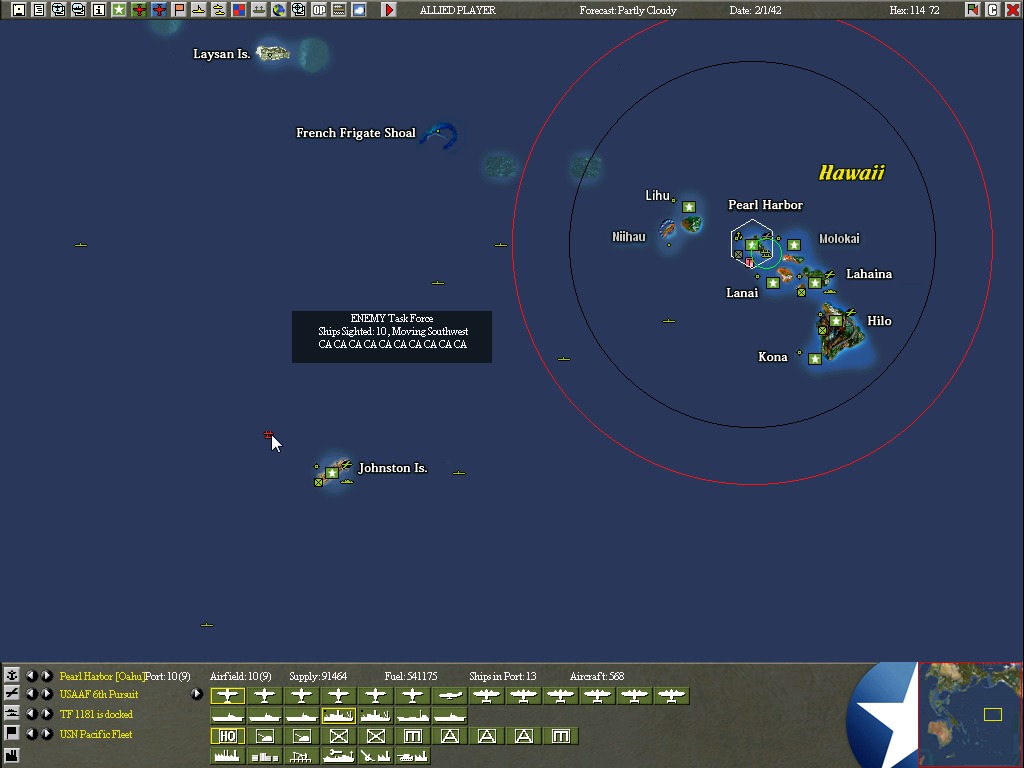
Task: Click the orange flag toolbar icon
Action: [x=179, y=10]
